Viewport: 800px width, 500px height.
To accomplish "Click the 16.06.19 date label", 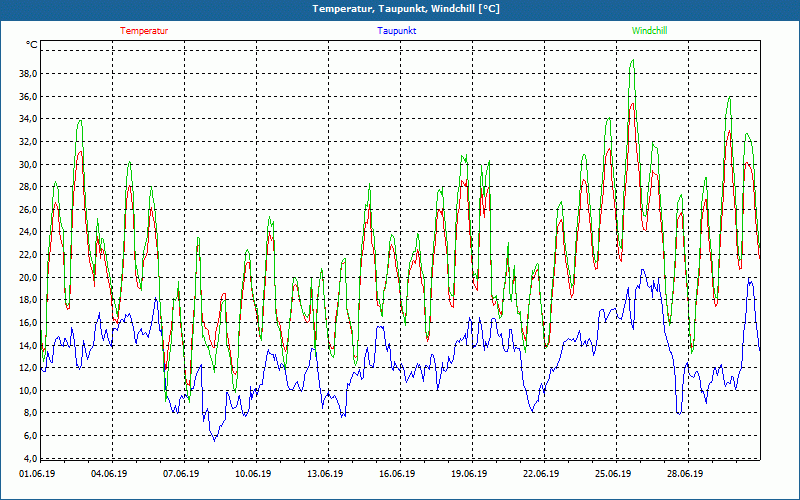I will [397, 473].
